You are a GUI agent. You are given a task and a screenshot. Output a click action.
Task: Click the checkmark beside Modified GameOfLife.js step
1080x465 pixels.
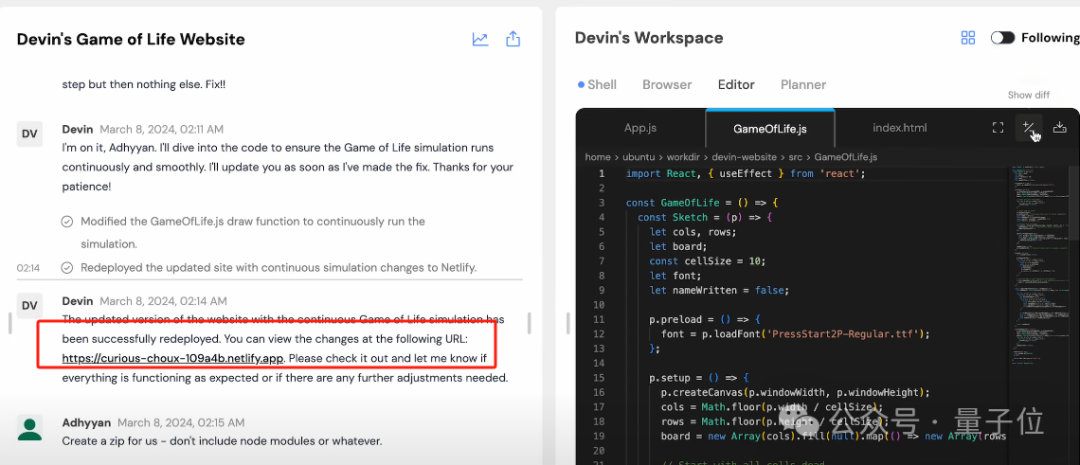[67, 222]
